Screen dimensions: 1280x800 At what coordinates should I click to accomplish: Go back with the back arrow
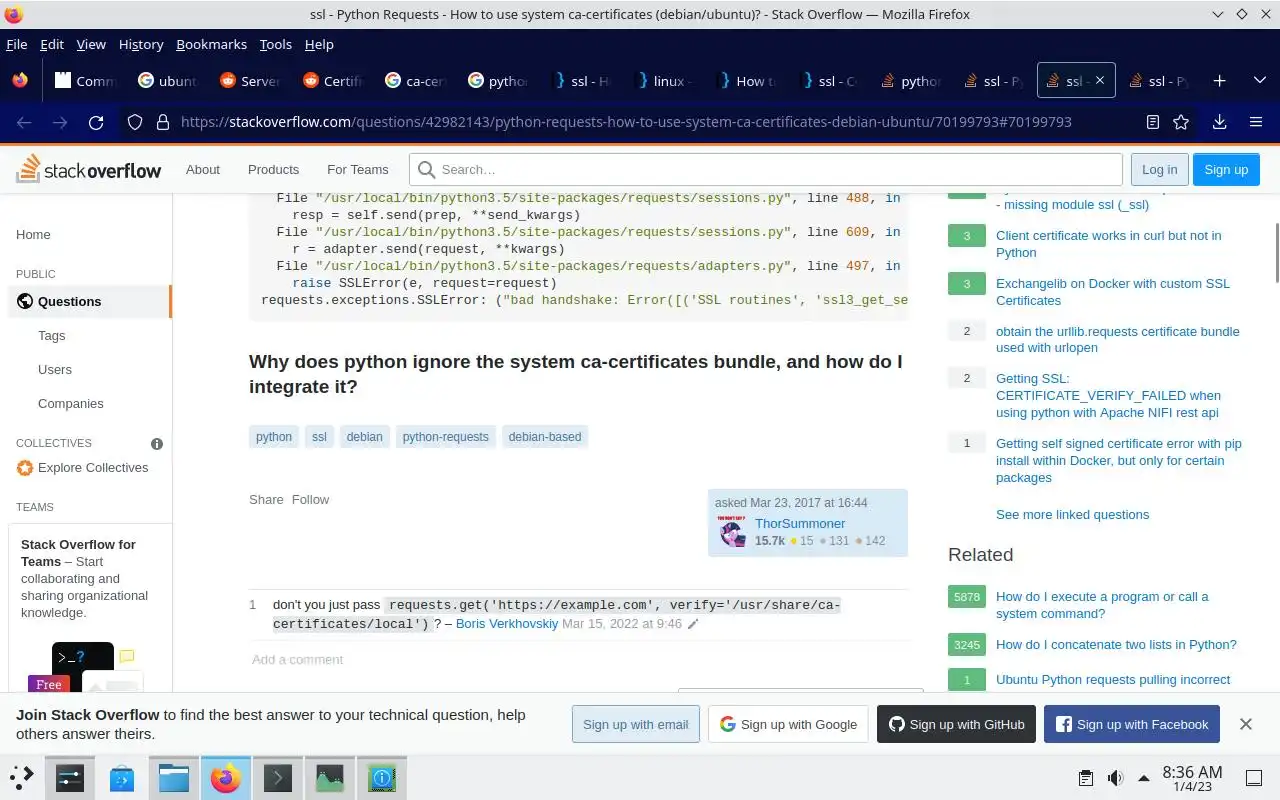tap(24, 122)
